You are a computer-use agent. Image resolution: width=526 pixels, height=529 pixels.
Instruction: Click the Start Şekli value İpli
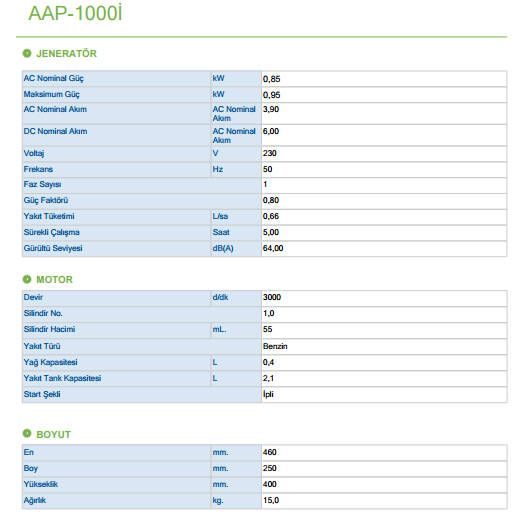tap(268, 394)
